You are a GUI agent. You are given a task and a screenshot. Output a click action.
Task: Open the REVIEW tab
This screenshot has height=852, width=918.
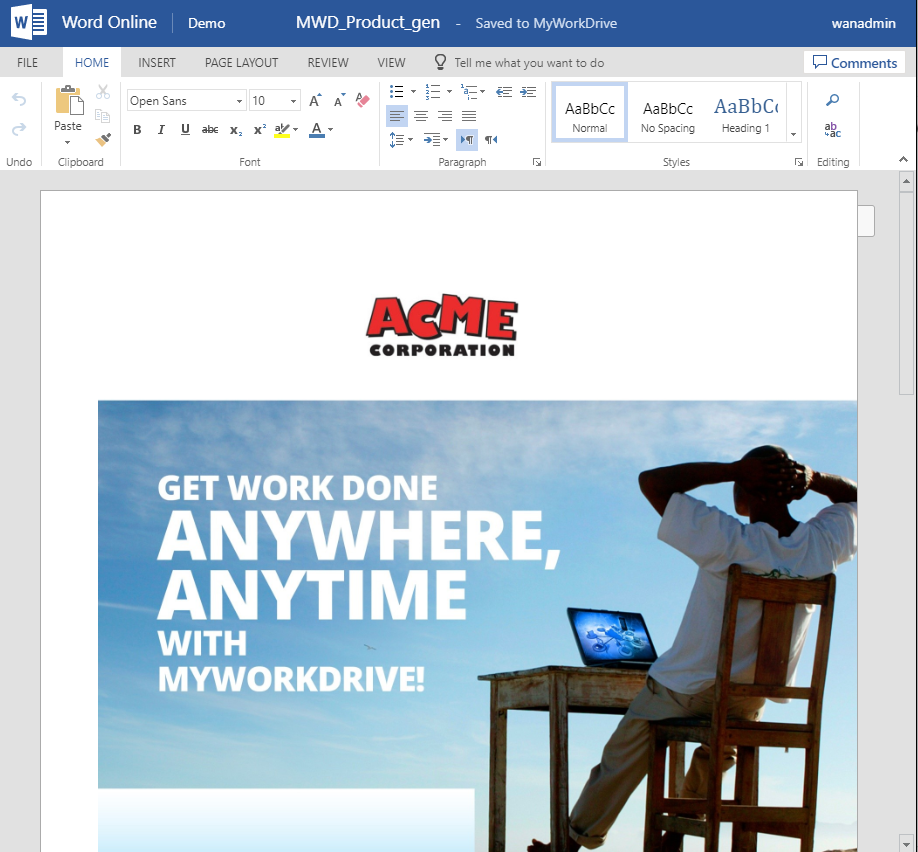tap(327, 62)
